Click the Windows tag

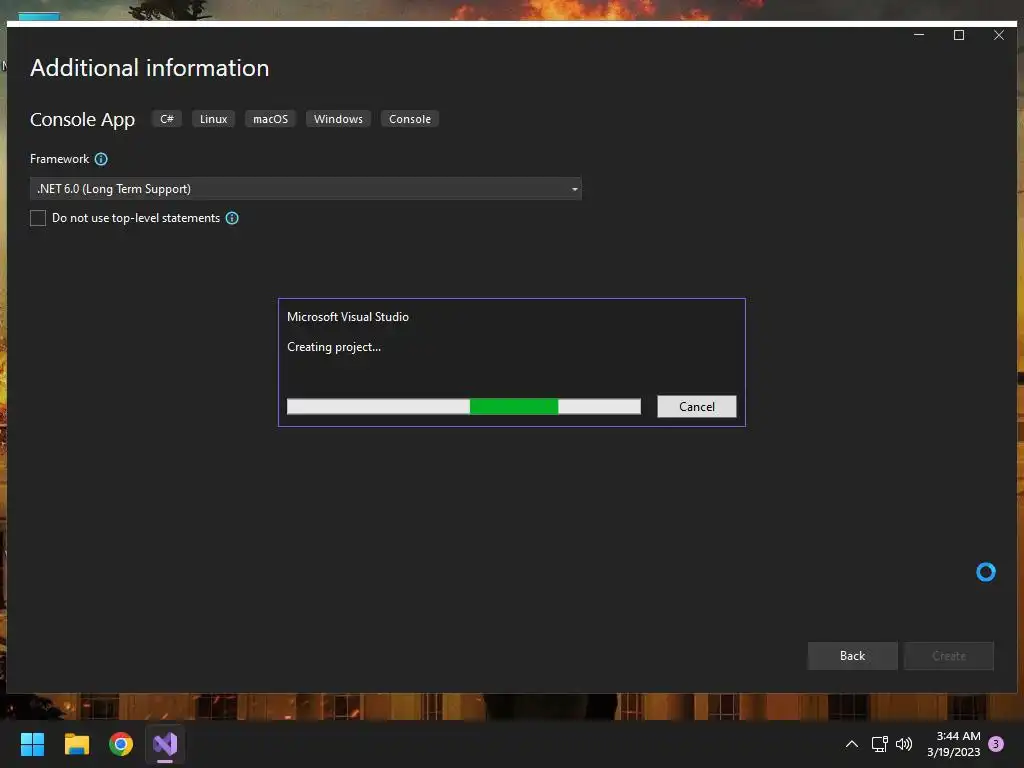pyautogui.click(x=338, y=119)
